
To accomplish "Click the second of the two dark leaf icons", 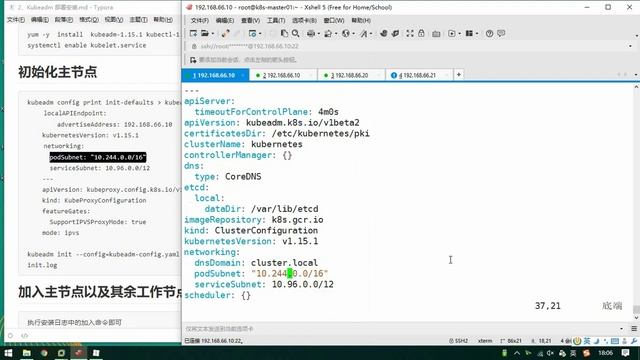I will tap(395, 33).
